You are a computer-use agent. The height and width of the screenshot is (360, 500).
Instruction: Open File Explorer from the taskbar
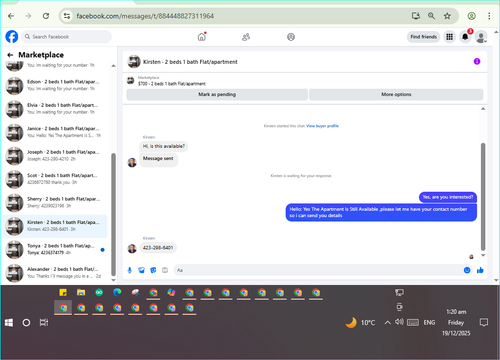pyautogui.click(x=81, y=293)
